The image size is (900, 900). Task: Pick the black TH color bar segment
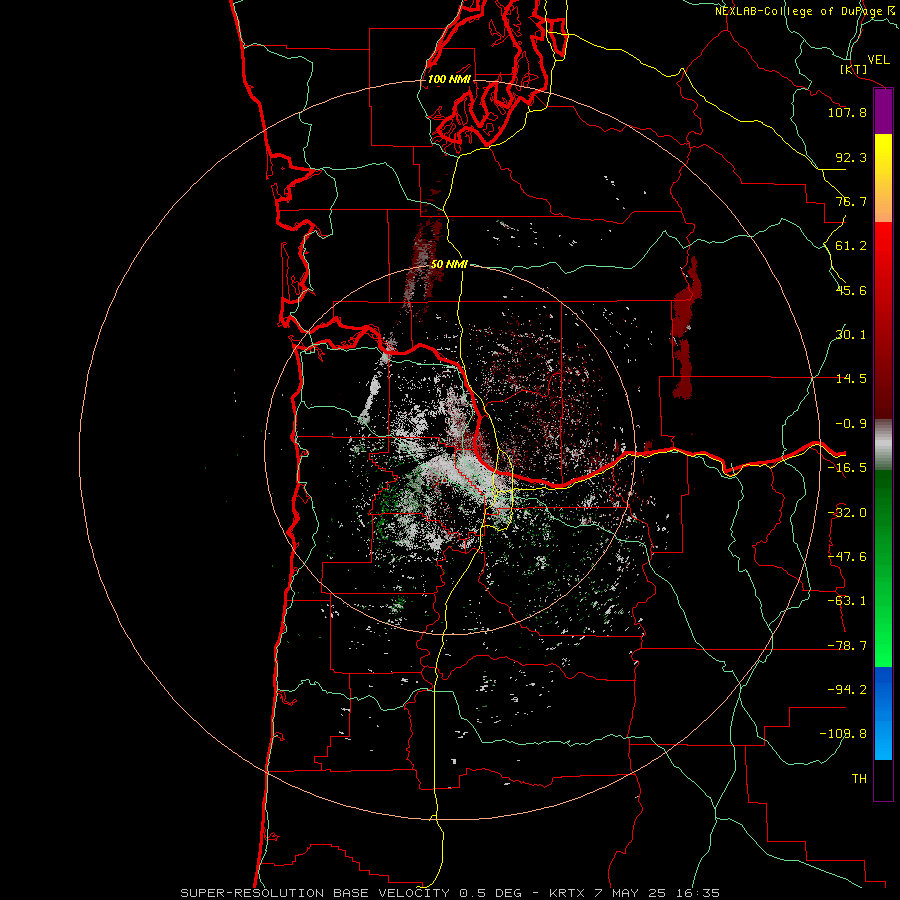click(x=883, y=779)
